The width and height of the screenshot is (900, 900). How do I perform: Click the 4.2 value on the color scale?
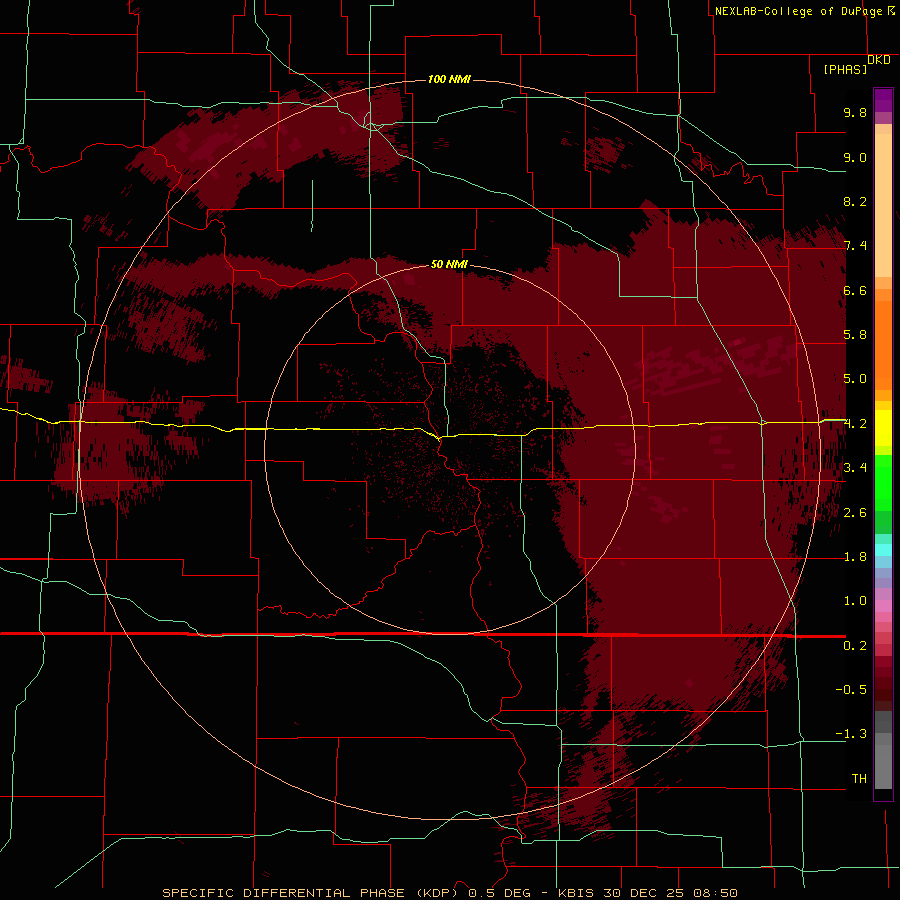(x=855, y=424)
